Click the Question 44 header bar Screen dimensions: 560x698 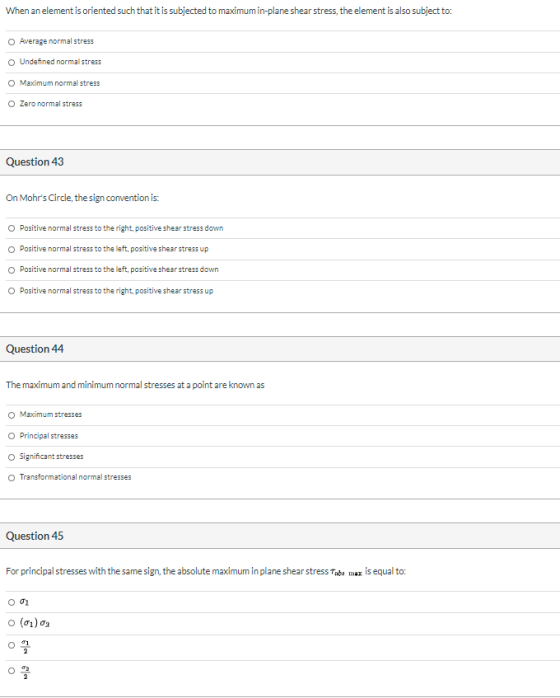tap(280, 349)
